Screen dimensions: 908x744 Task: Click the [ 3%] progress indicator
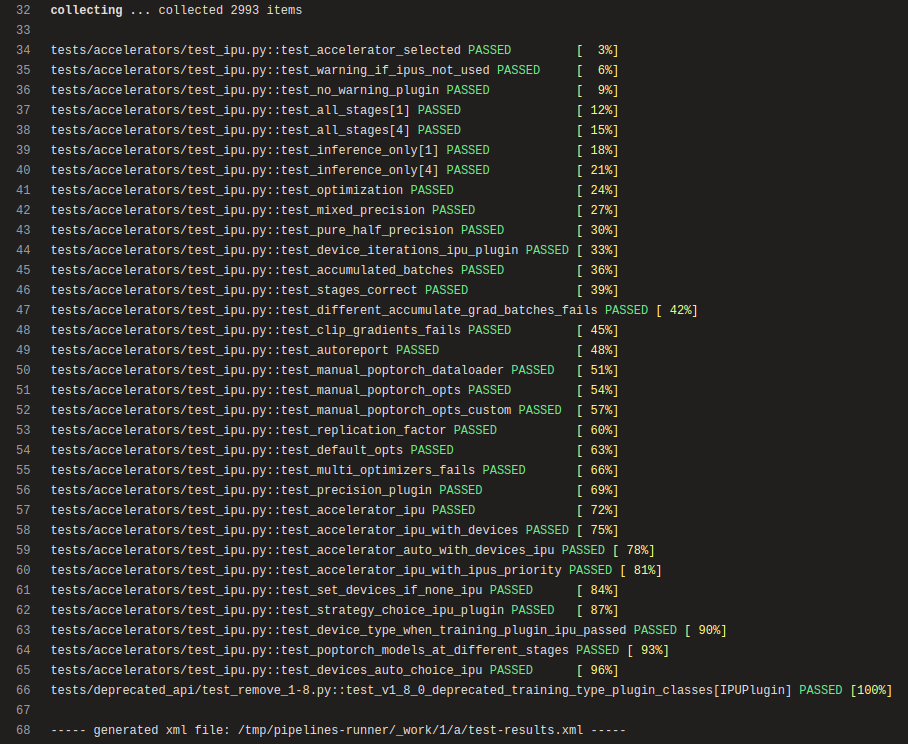(597, 50)
